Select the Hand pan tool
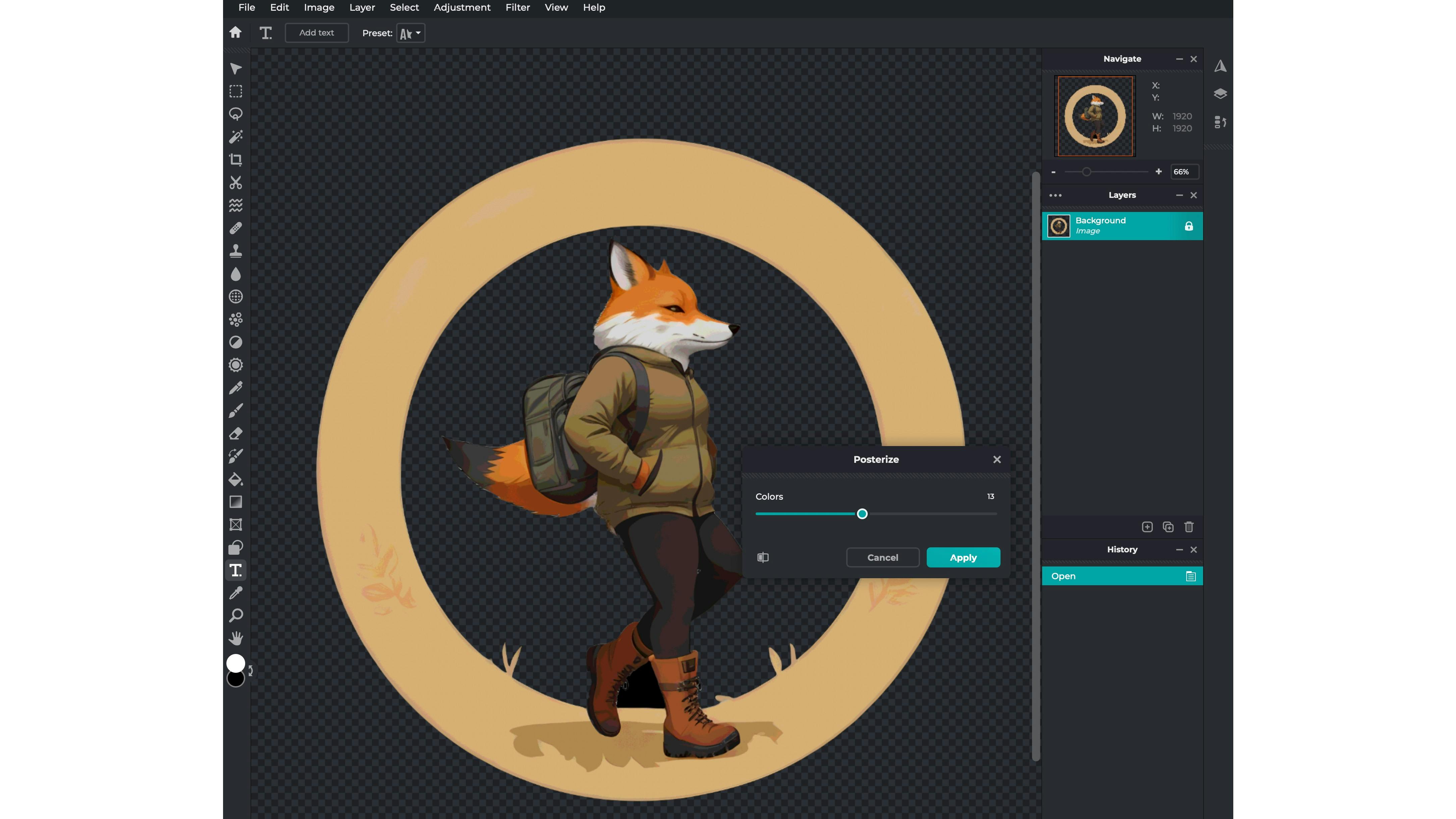Screen dimensions: 1456x819 click(236, 638)
